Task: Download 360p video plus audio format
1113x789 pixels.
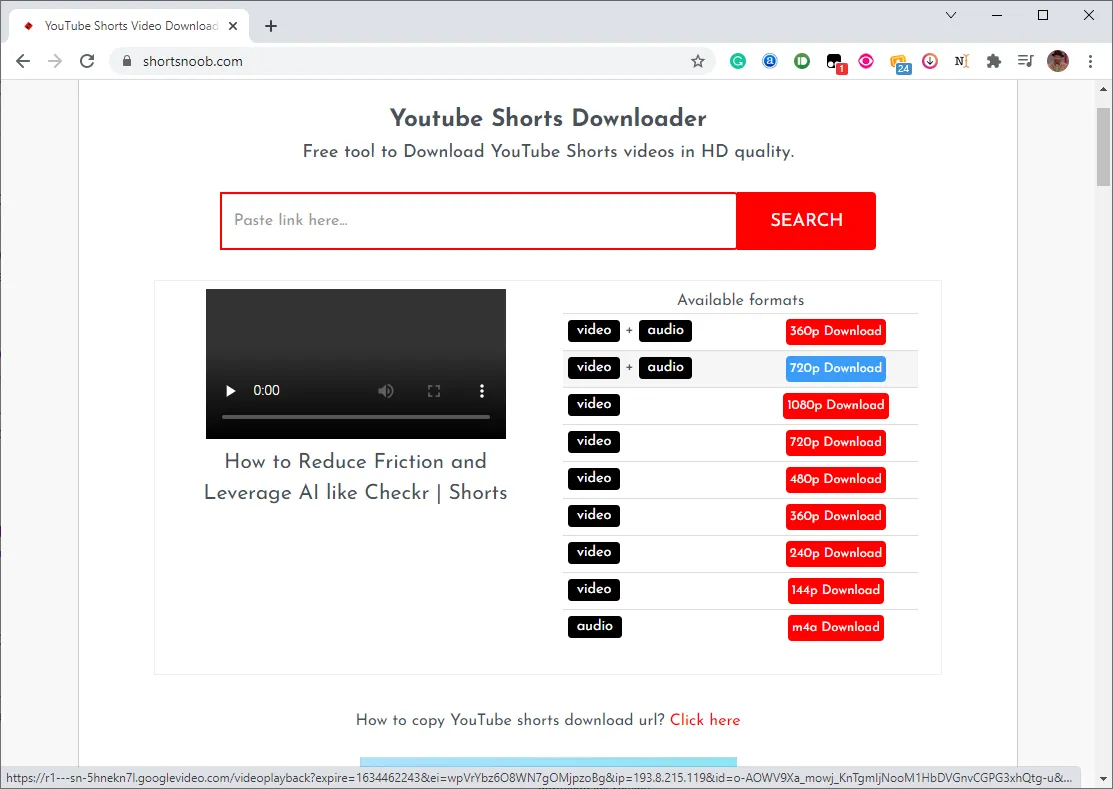Action: pos(835,331)
